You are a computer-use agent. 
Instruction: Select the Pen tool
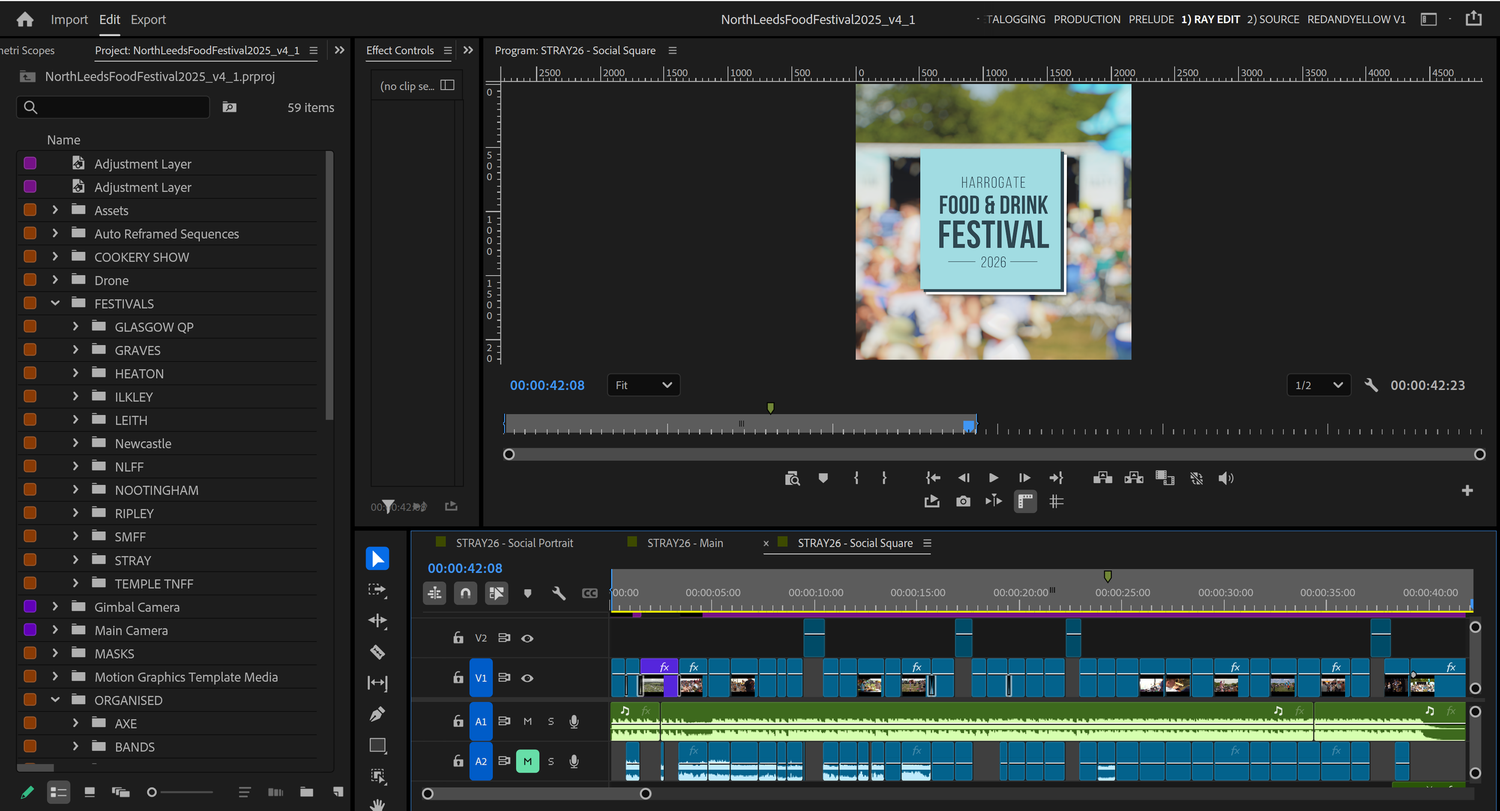click(x=378, y=715)
